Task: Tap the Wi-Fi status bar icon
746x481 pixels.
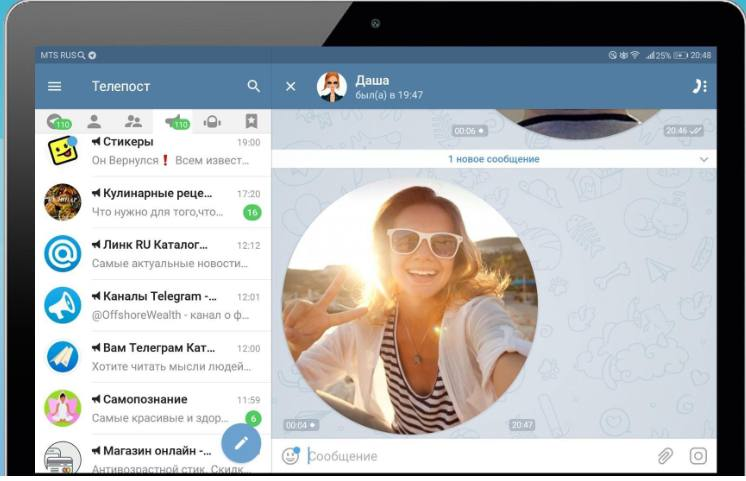Action: (635, 55)
